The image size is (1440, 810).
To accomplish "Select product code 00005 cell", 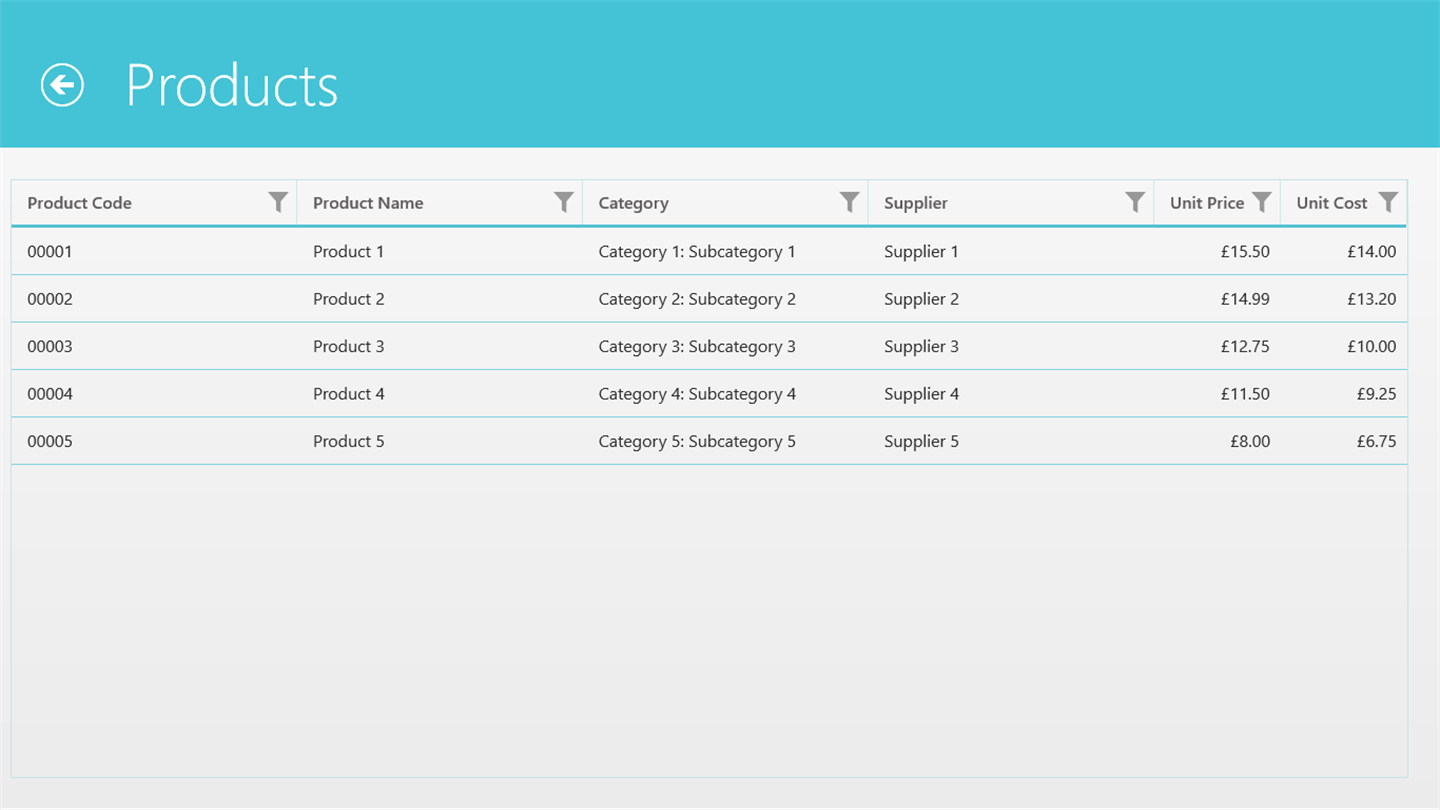I will click(154, 441).
